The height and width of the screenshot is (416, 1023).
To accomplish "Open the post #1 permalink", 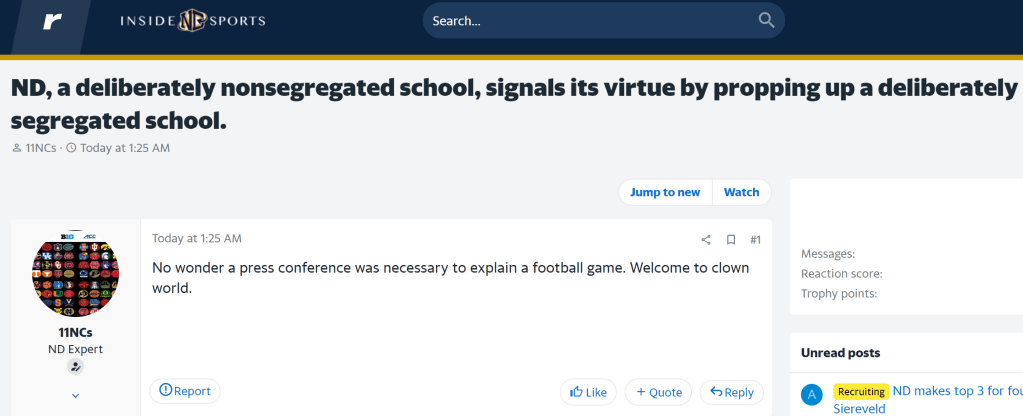I will 755,240.
